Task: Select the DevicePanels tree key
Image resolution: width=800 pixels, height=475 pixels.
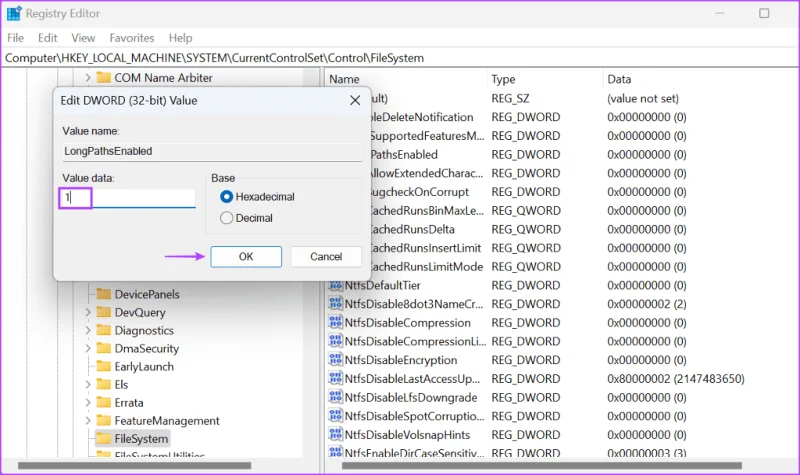Action: point(147,294)
